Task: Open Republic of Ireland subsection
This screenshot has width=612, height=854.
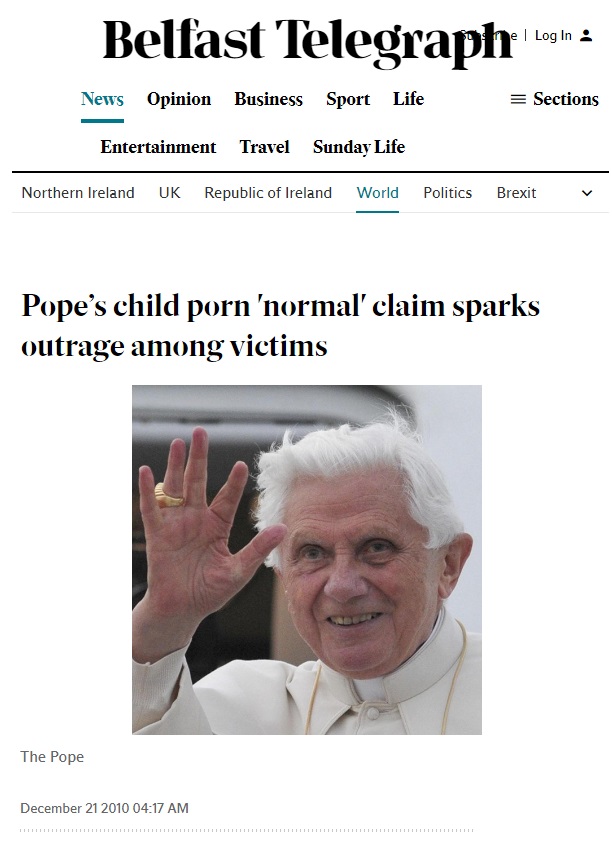Action: click(268, 193)
